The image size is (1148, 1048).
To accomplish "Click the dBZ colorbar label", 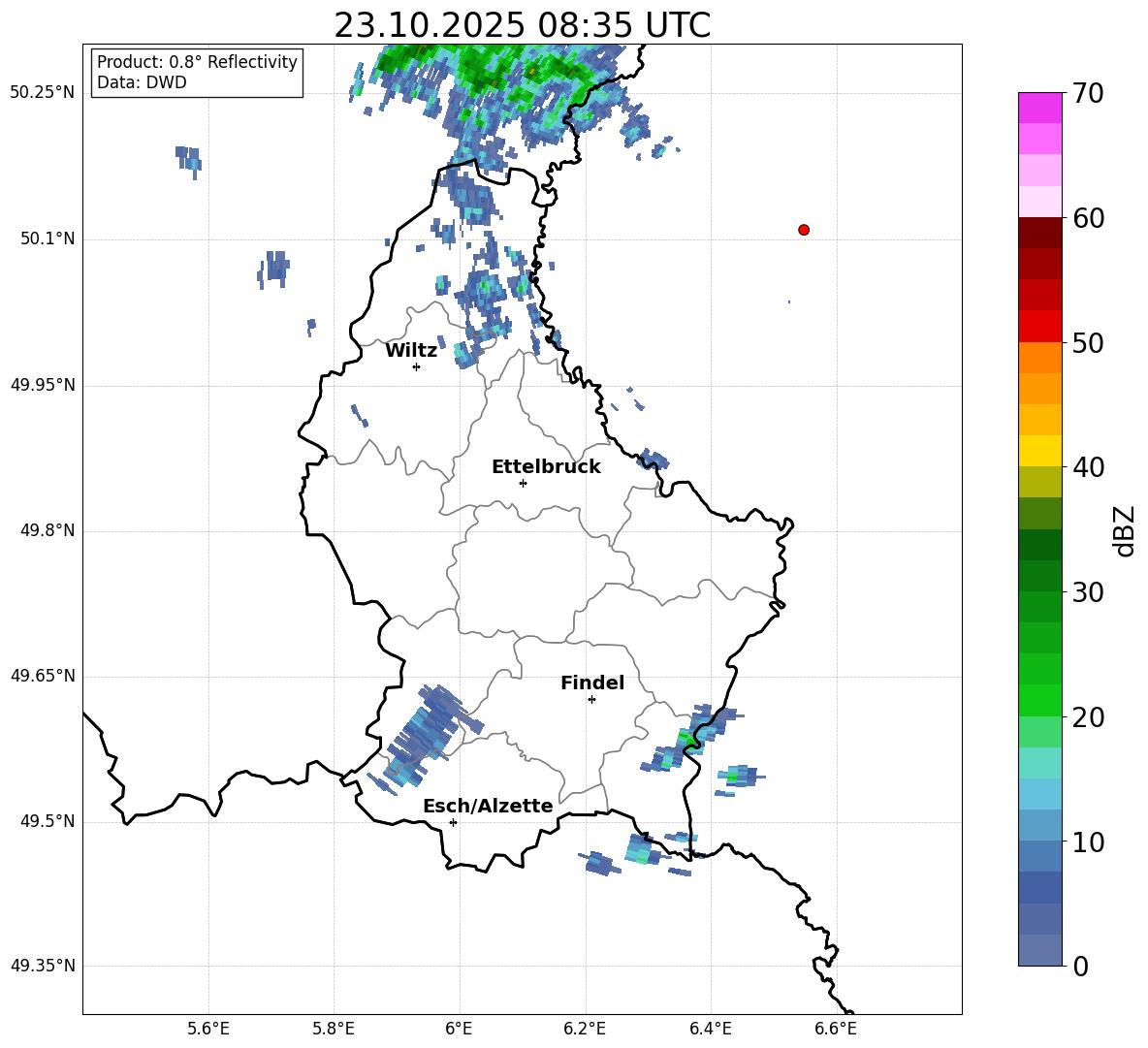I will 1123,530.
